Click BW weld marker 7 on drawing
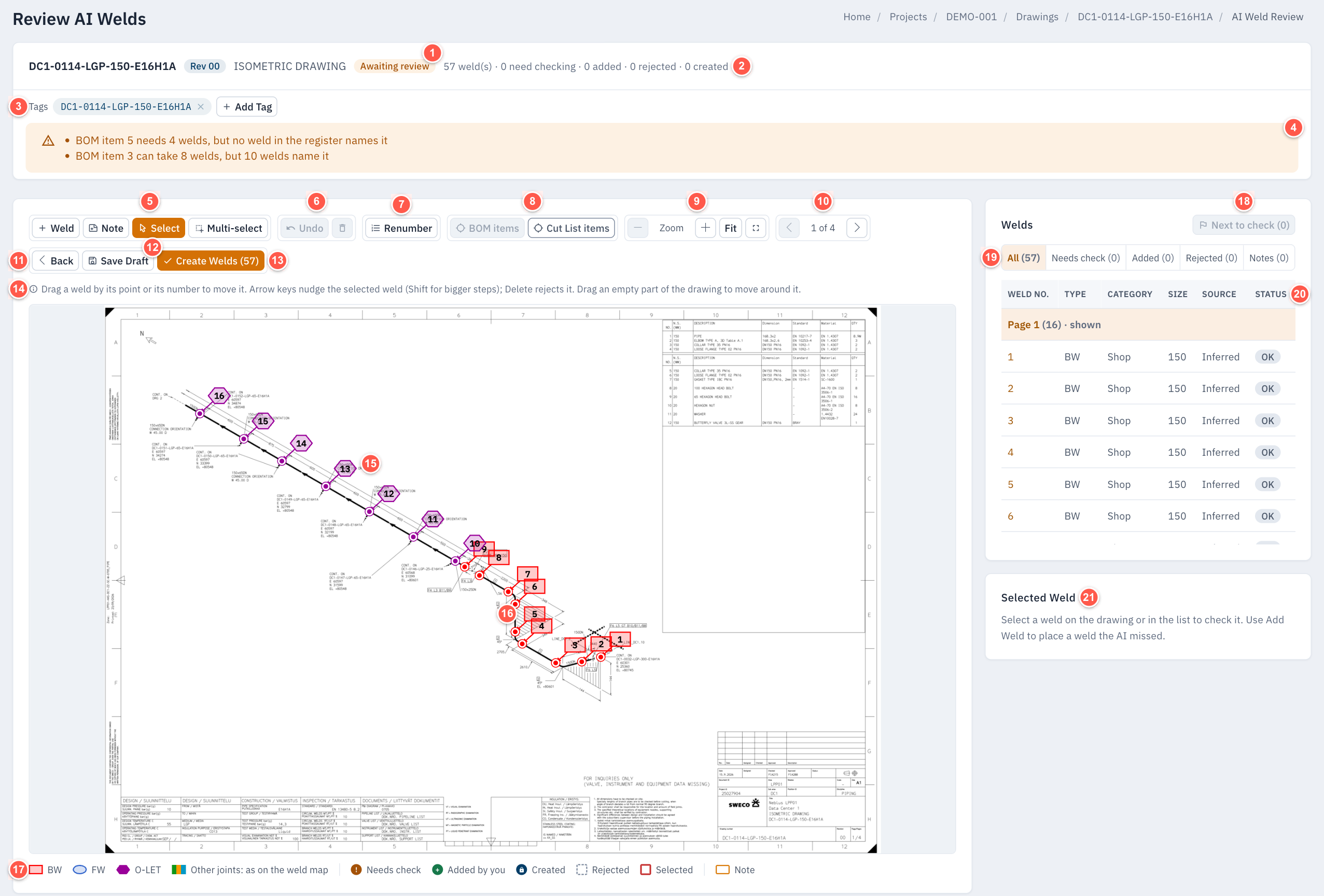 (x=527, y=573)
